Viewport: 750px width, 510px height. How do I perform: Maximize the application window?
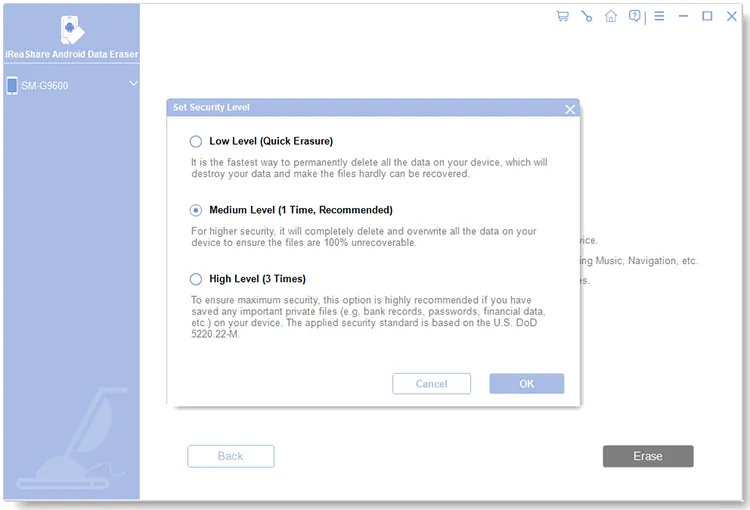point(707,16)
